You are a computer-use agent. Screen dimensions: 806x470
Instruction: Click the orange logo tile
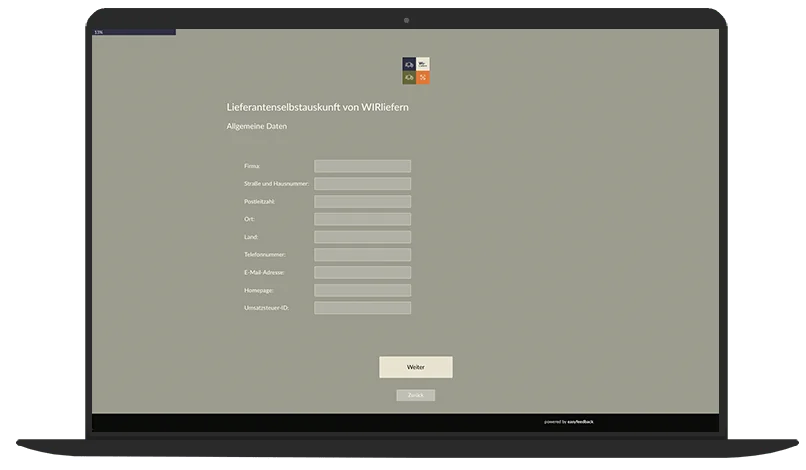pos(424,78)
